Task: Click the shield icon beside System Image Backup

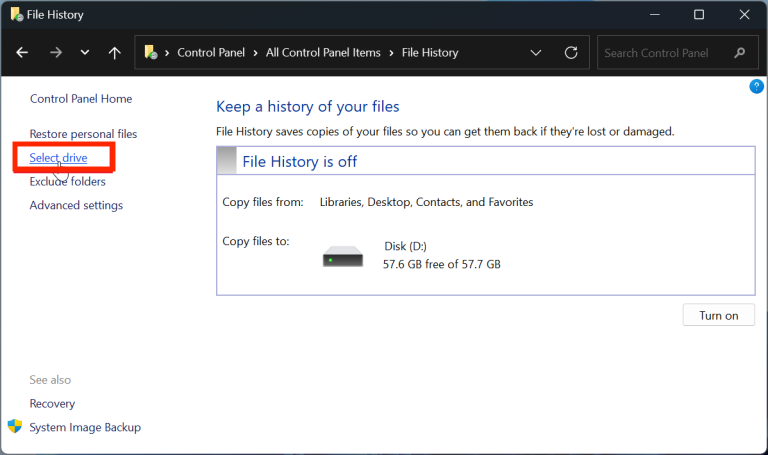Action: click(15, 426)
